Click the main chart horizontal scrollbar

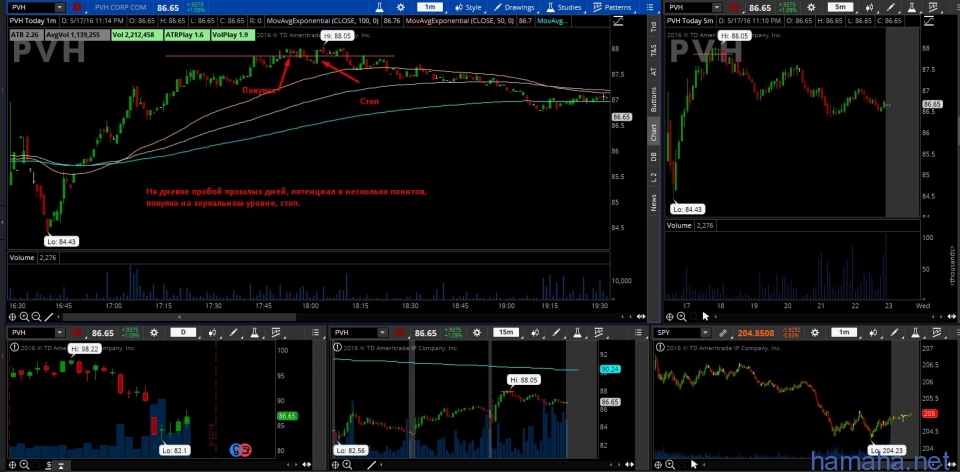click(x=179, y=317)
